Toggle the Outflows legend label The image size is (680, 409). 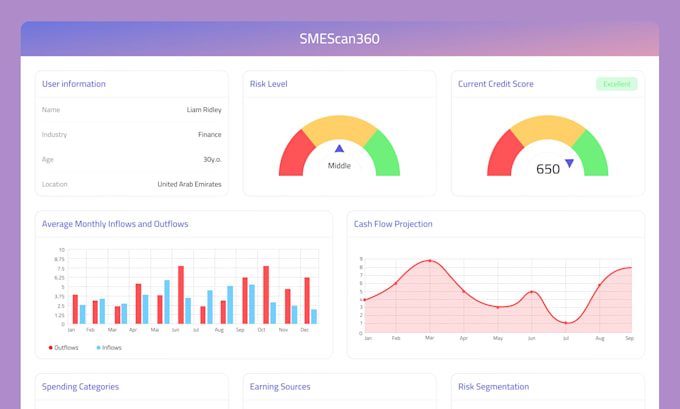click(x=66, y=347)
